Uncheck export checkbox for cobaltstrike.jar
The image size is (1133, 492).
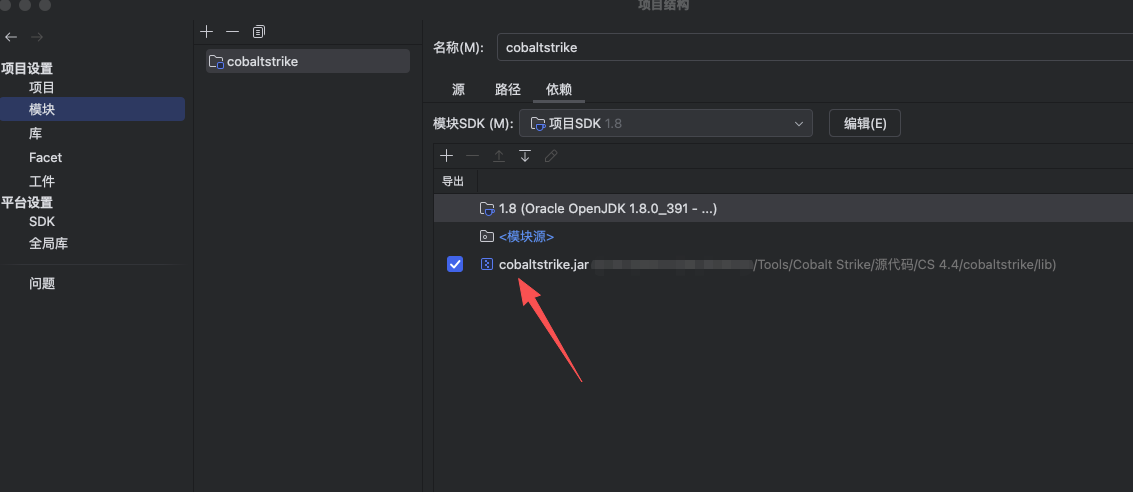pyautogui.click(x=455, y=264)
